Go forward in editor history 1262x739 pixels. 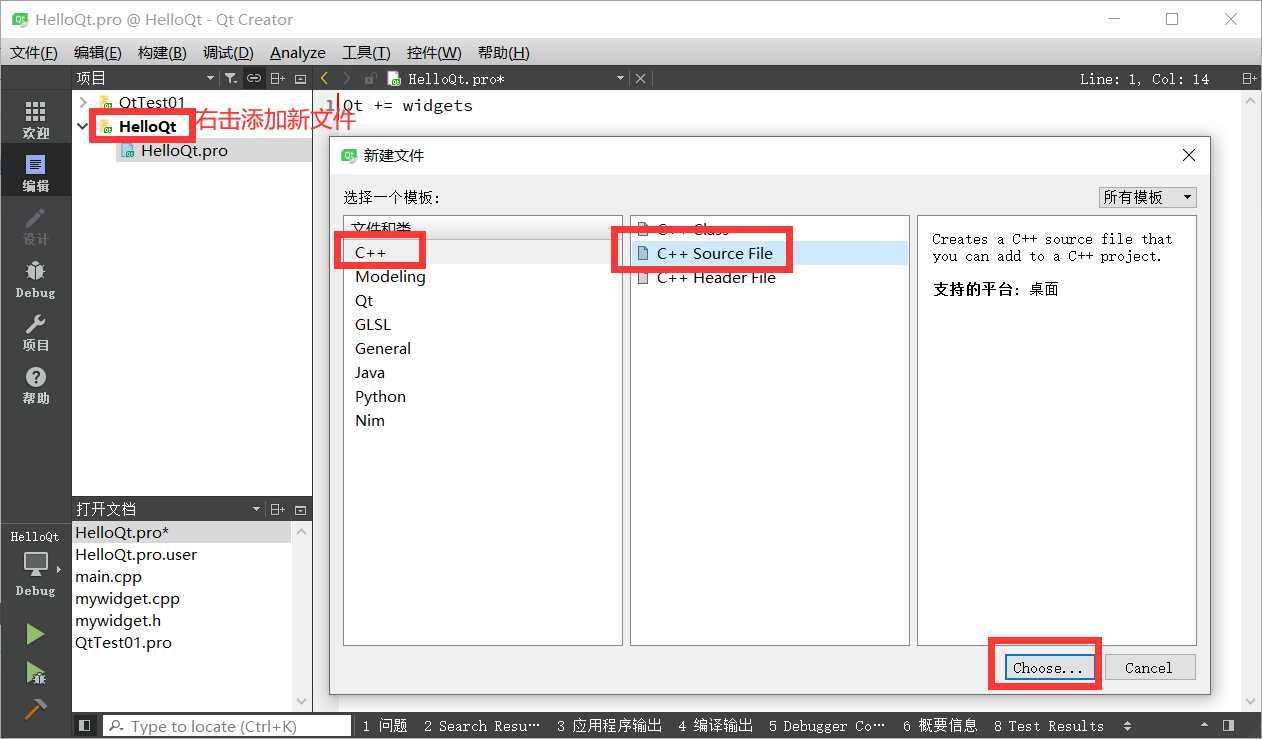pos(346,78)
